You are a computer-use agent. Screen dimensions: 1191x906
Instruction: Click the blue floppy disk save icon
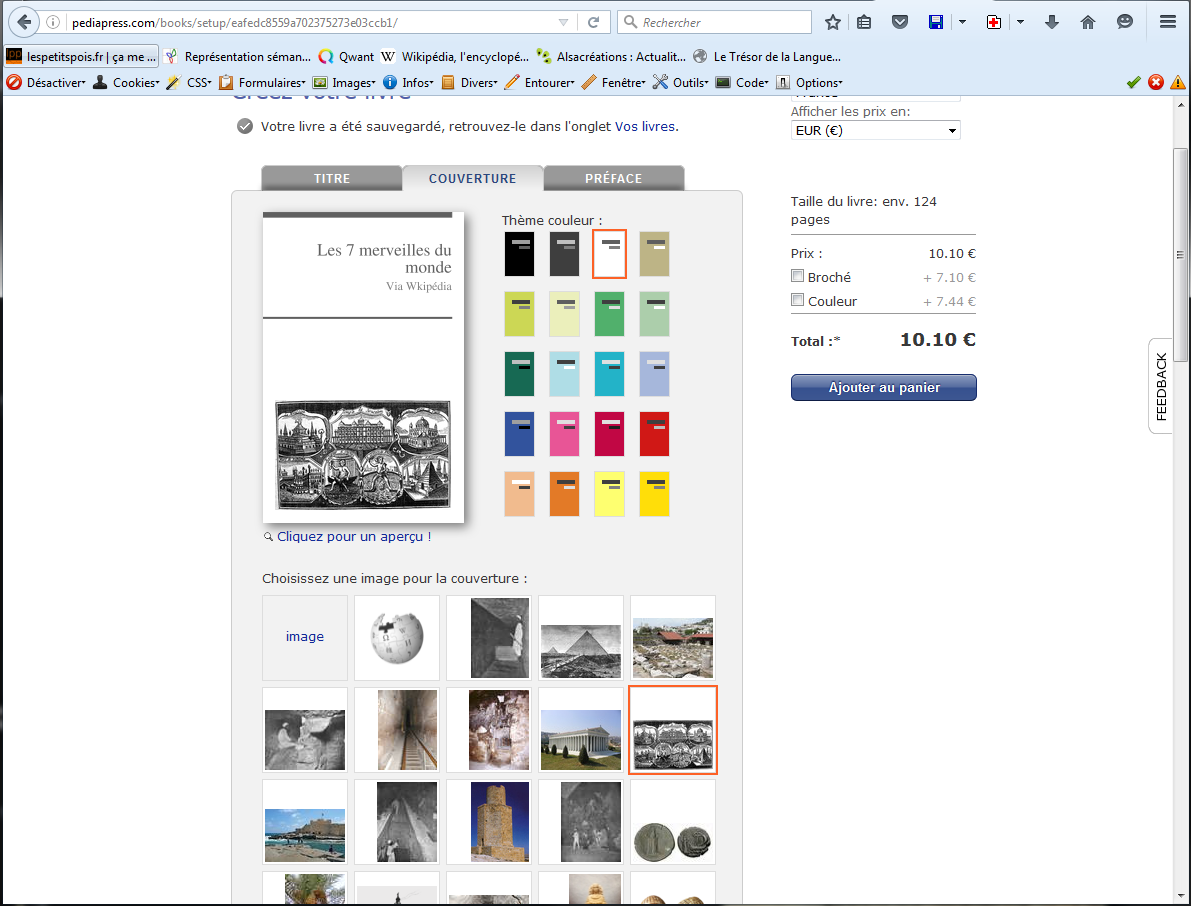(936, 22)
